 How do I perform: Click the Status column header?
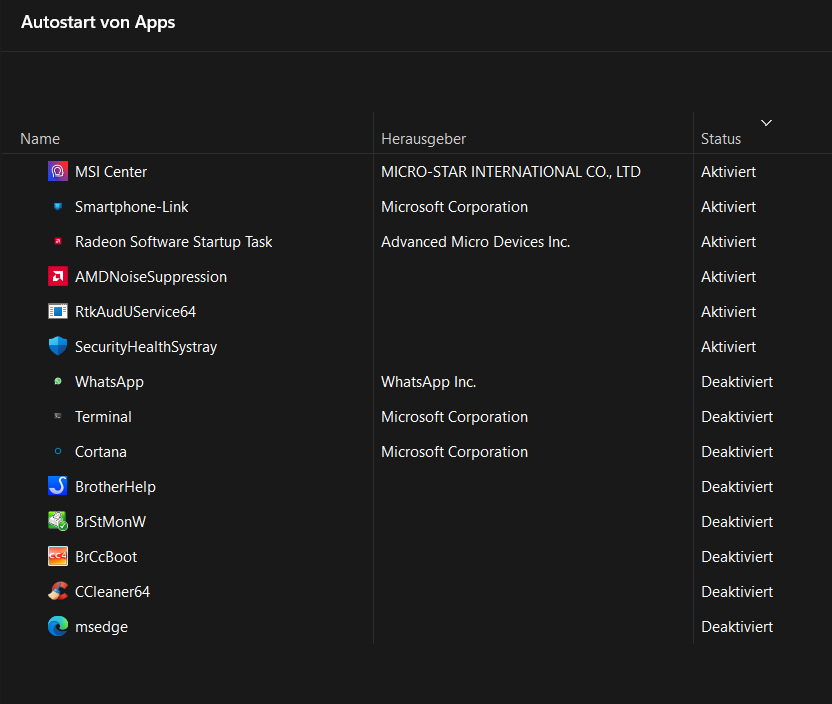click(721, 139)
